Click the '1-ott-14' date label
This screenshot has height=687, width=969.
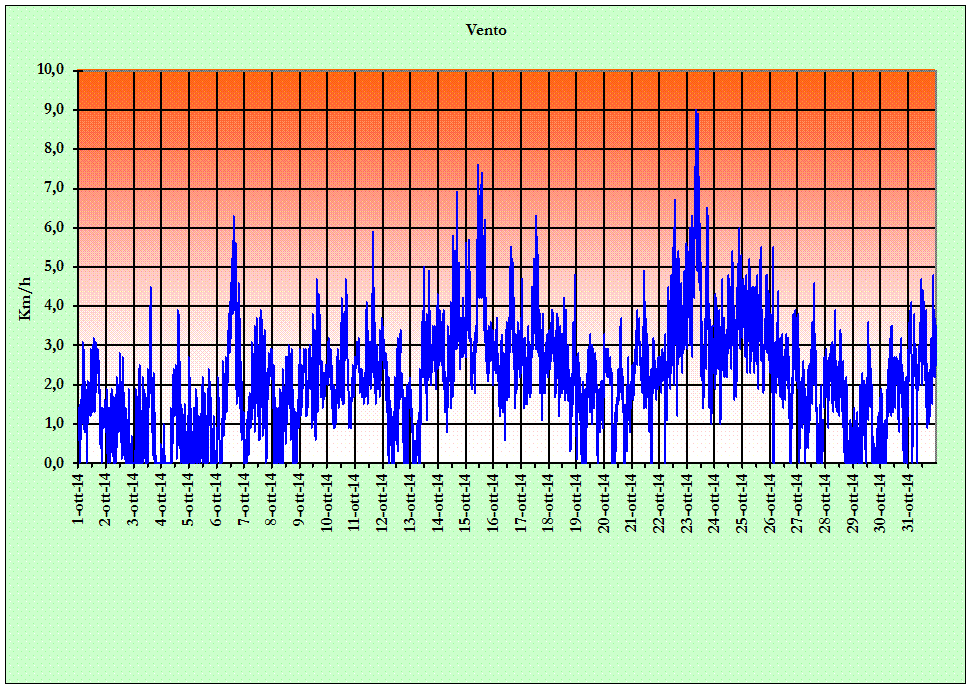[x=78, y=499]
